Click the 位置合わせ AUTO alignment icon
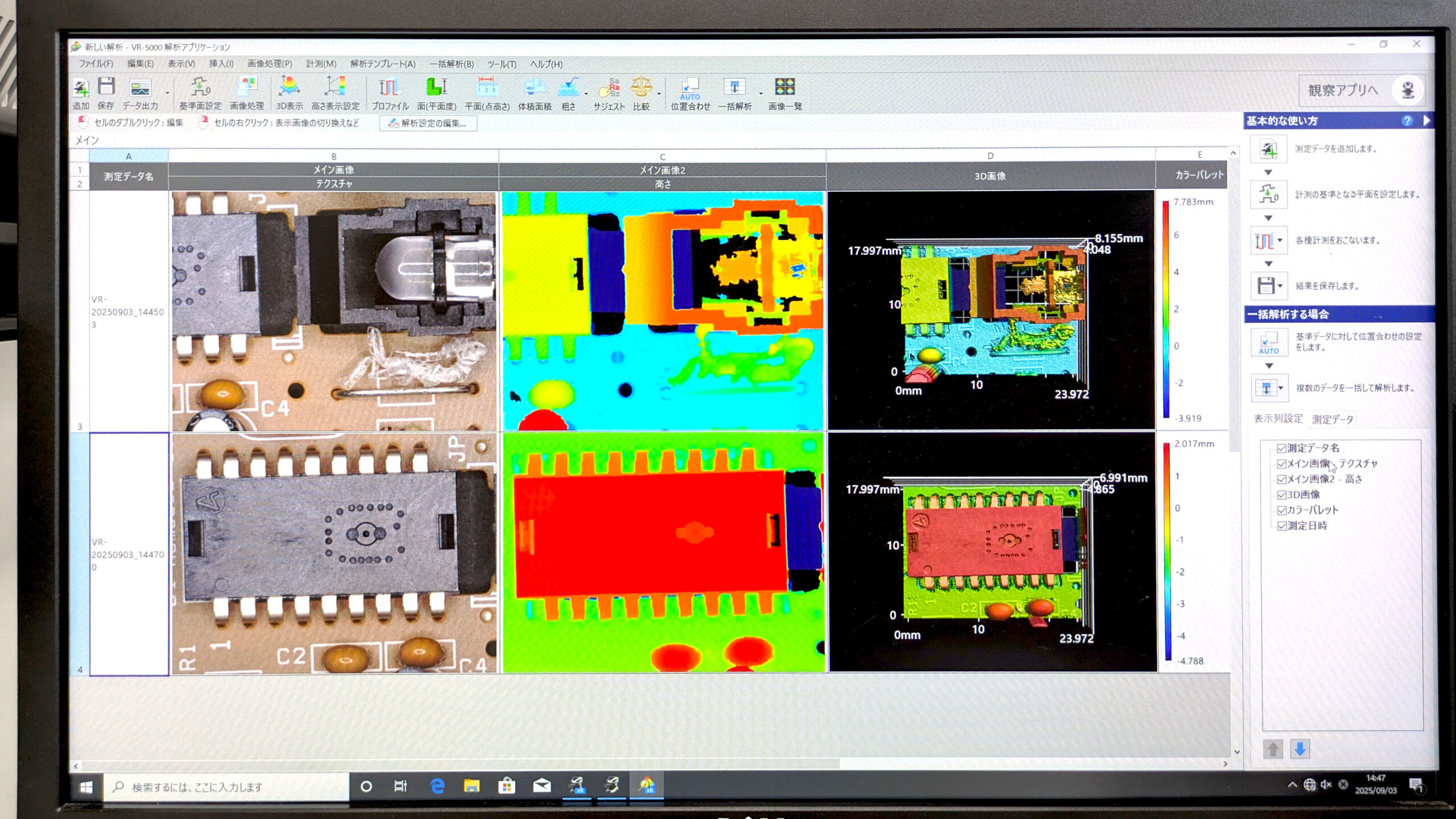Viewport: 1456px width, 819px height. (x=690, y=88)
